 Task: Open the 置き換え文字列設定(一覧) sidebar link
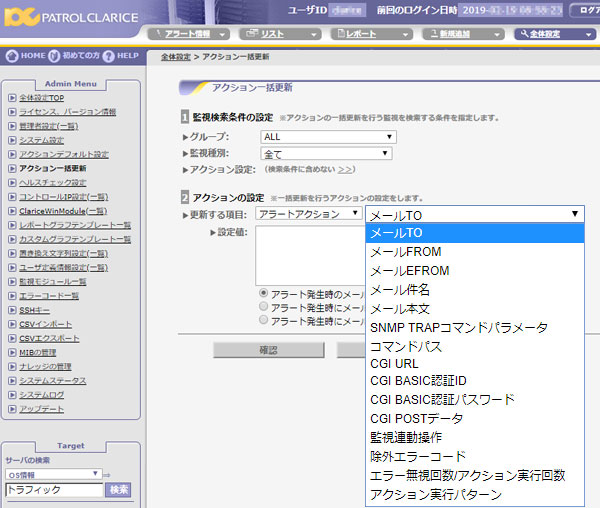(x=64, y=254)
